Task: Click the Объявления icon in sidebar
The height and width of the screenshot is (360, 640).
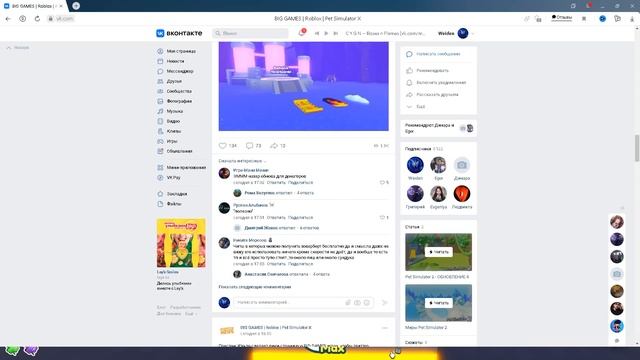Action: [160, 151]
